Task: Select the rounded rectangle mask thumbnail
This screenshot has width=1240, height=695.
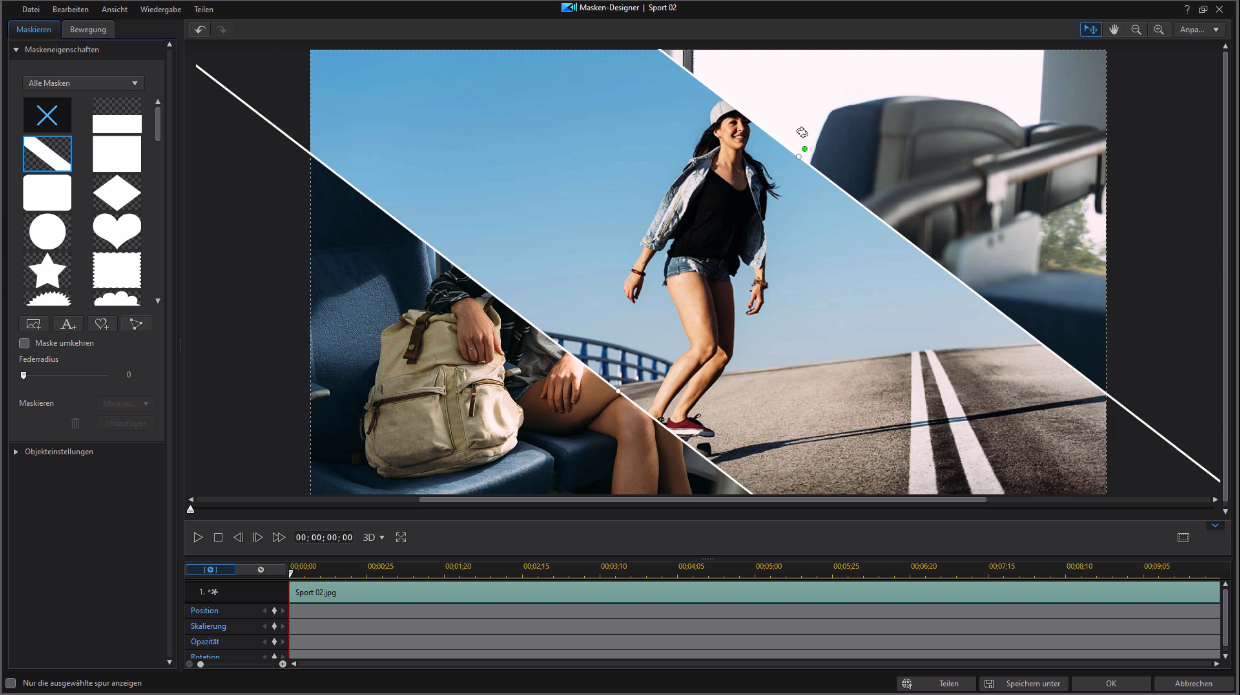Action: point(47,193)
